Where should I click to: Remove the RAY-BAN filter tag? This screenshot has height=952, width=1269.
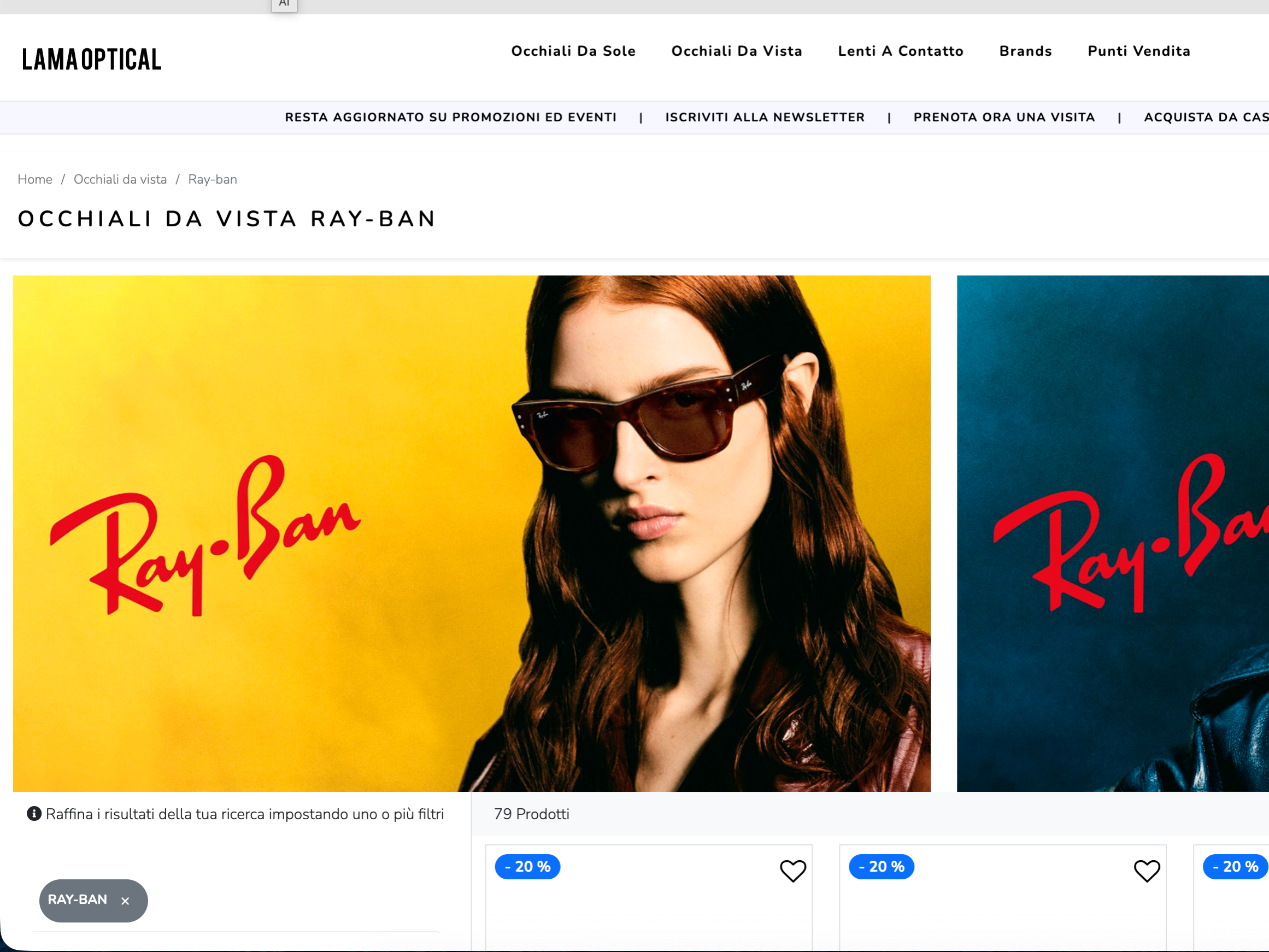point(125,901)
